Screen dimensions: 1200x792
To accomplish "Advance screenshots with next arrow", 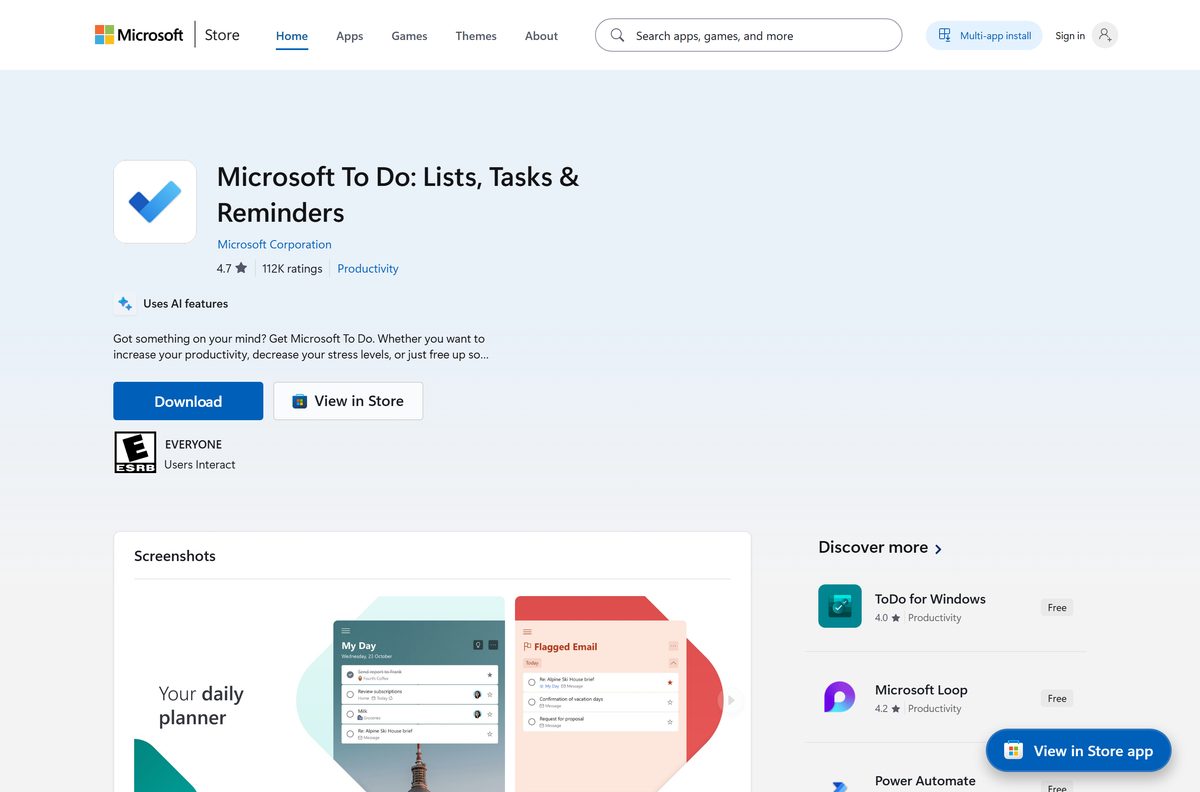I will pyautogui.click(x=731, y=700).
